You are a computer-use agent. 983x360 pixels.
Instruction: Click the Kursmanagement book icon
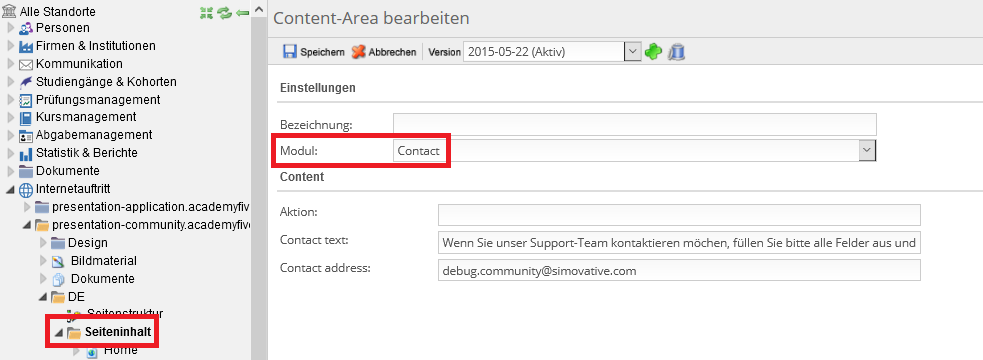(x=26, y=118)
